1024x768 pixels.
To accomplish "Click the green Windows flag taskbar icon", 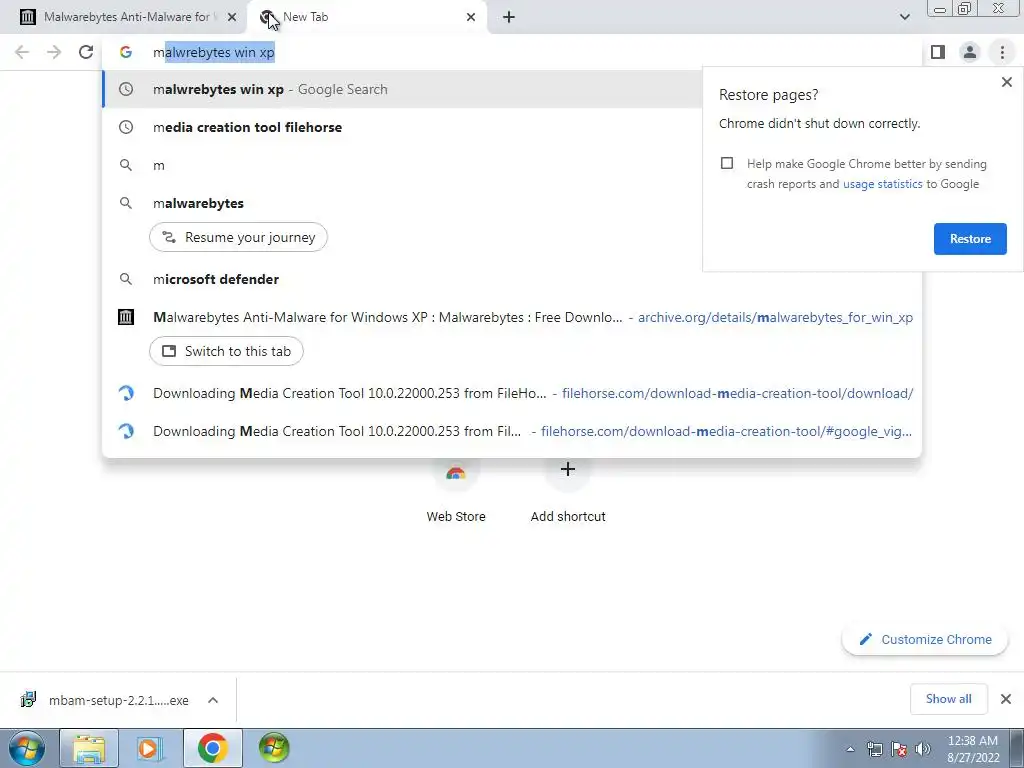I will point(274,748).
